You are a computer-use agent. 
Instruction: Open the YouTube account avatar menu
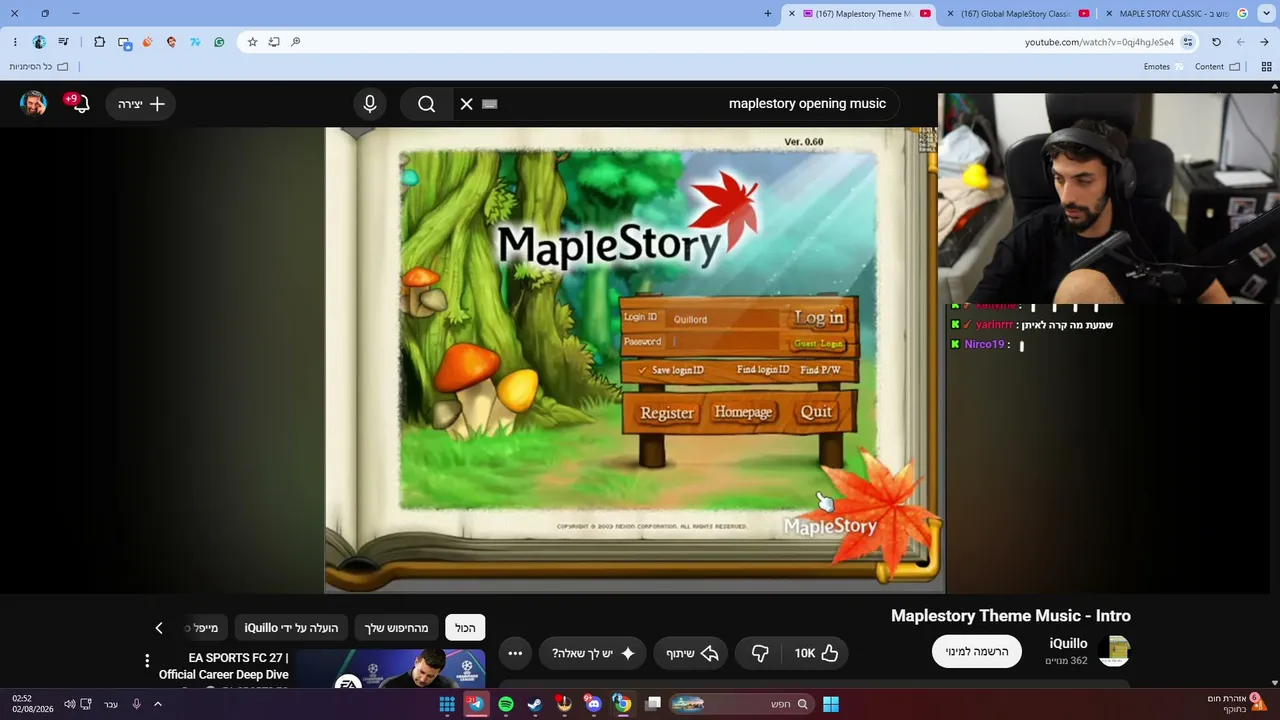click(x=34, y=103)
